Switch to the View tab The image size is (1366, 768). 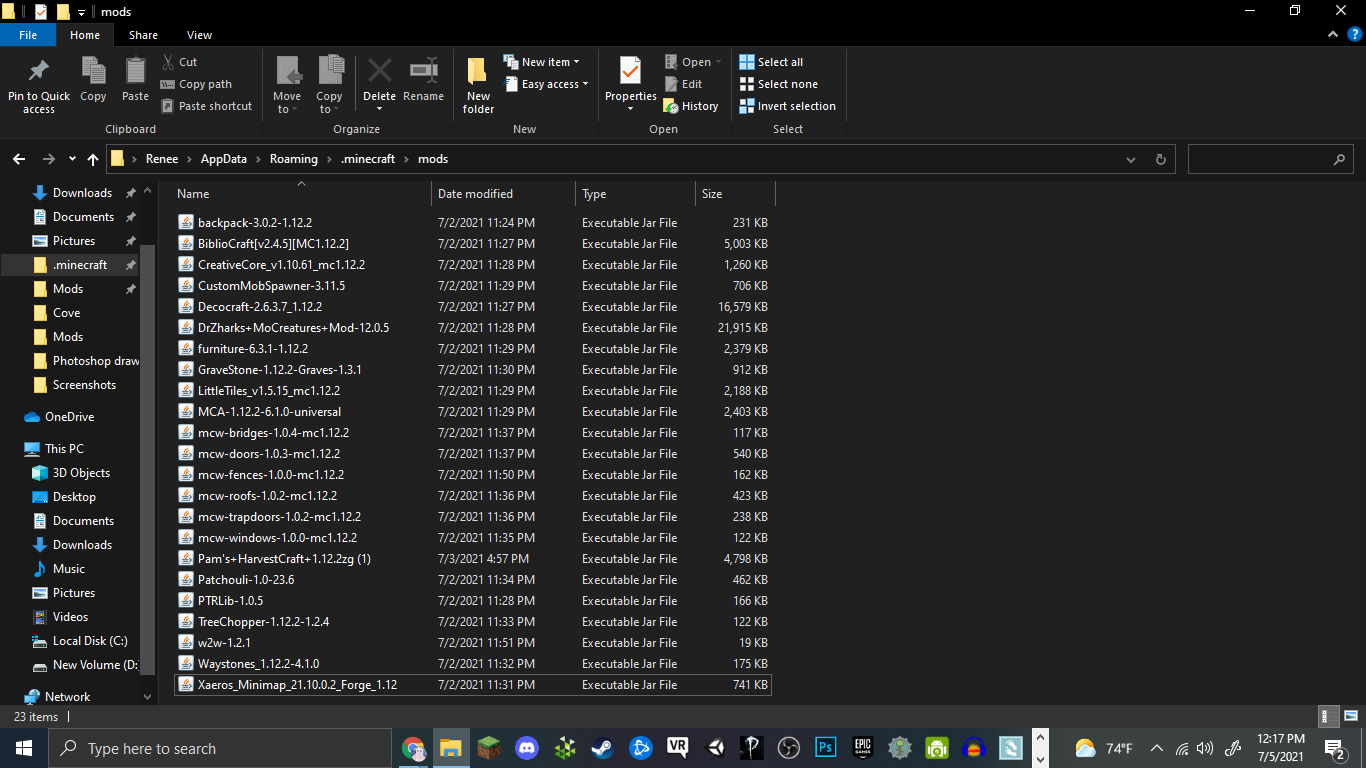pyautogui.click(x=199, y=35)
